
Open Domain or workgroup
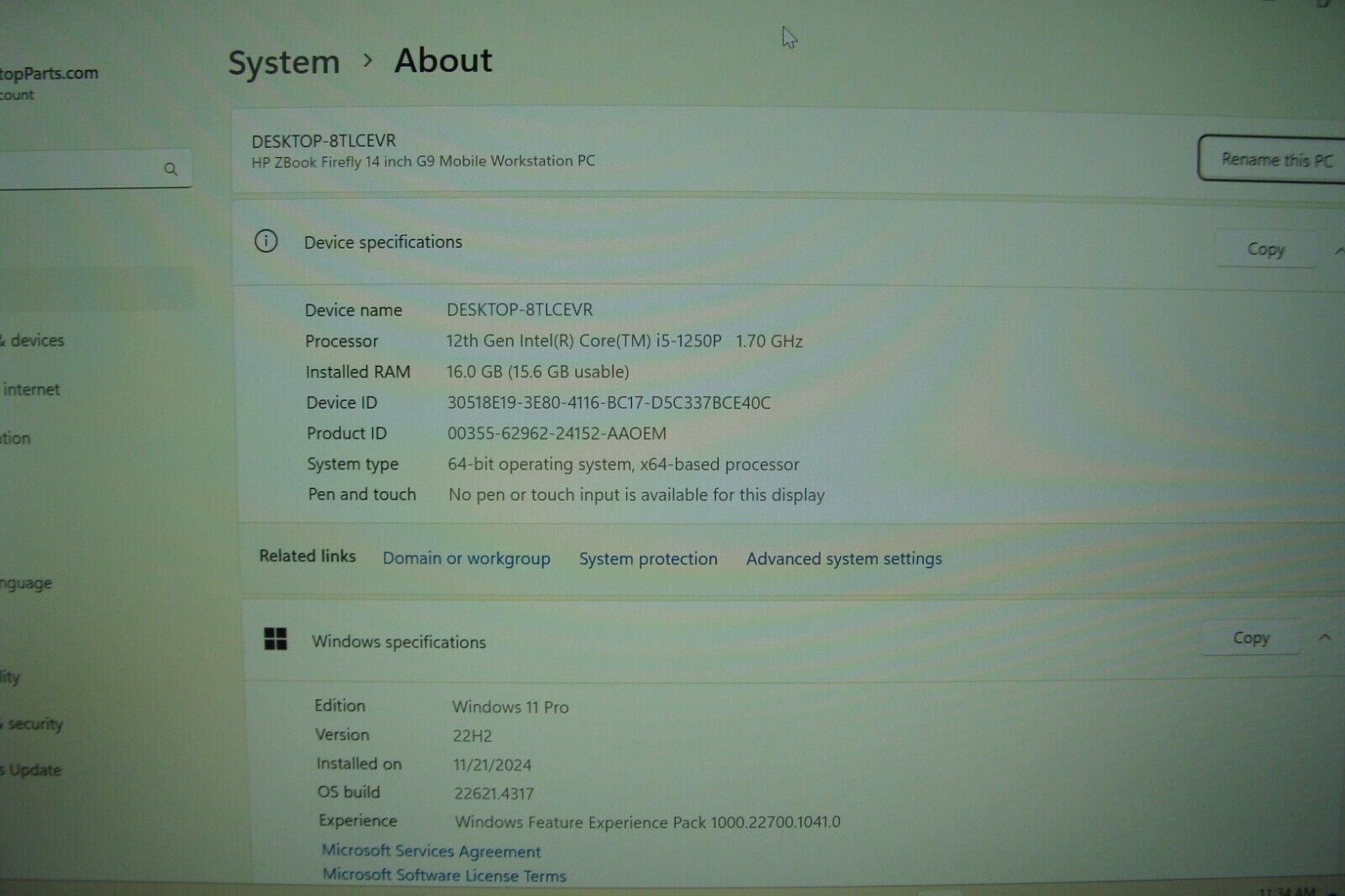(x=466, y=558)
